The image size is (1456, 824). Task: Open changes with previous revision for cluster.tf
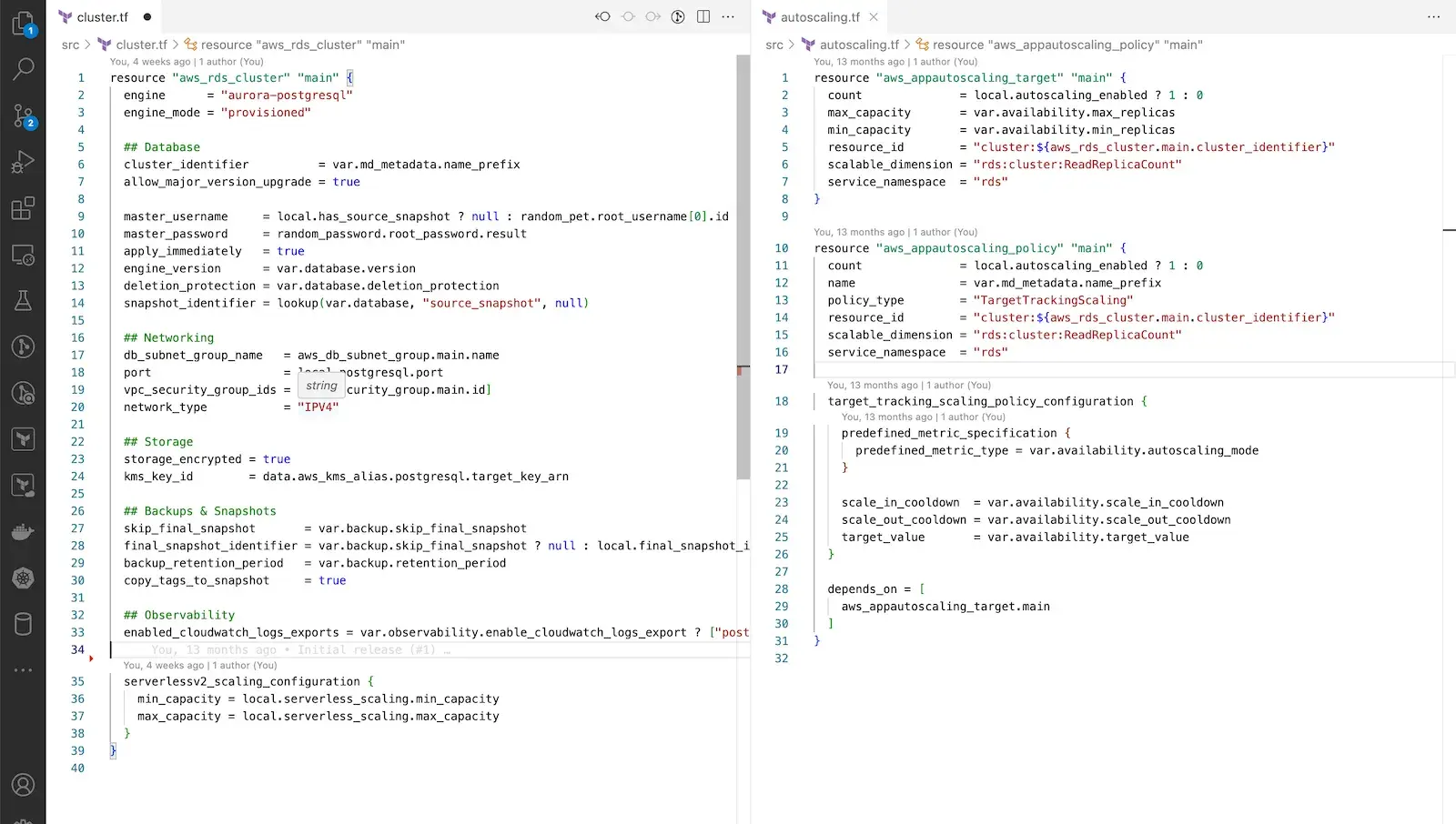tap(602, 16)
